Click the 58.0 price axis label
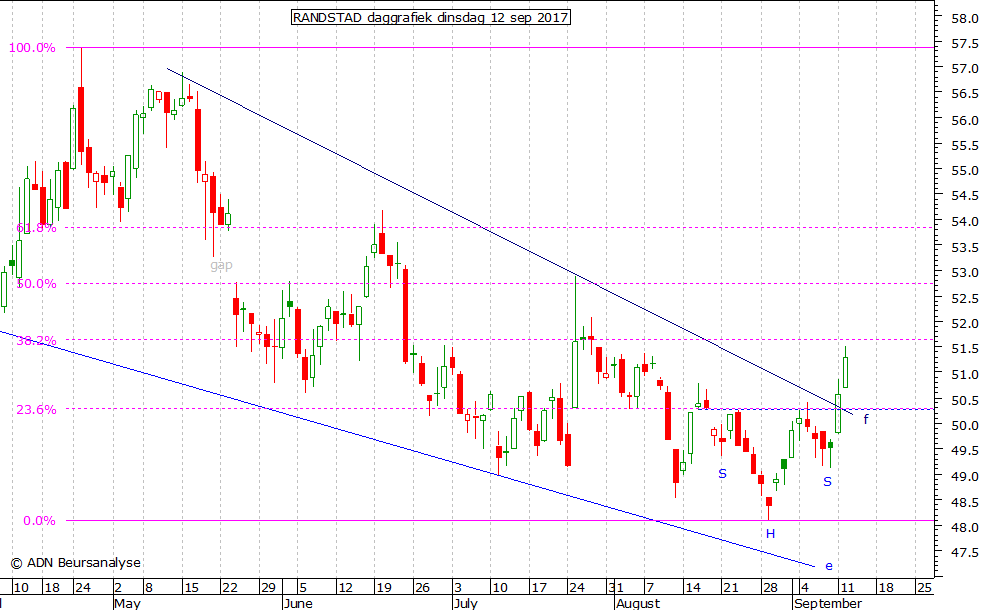Screen dimensions: 982x610 point(964,19)
